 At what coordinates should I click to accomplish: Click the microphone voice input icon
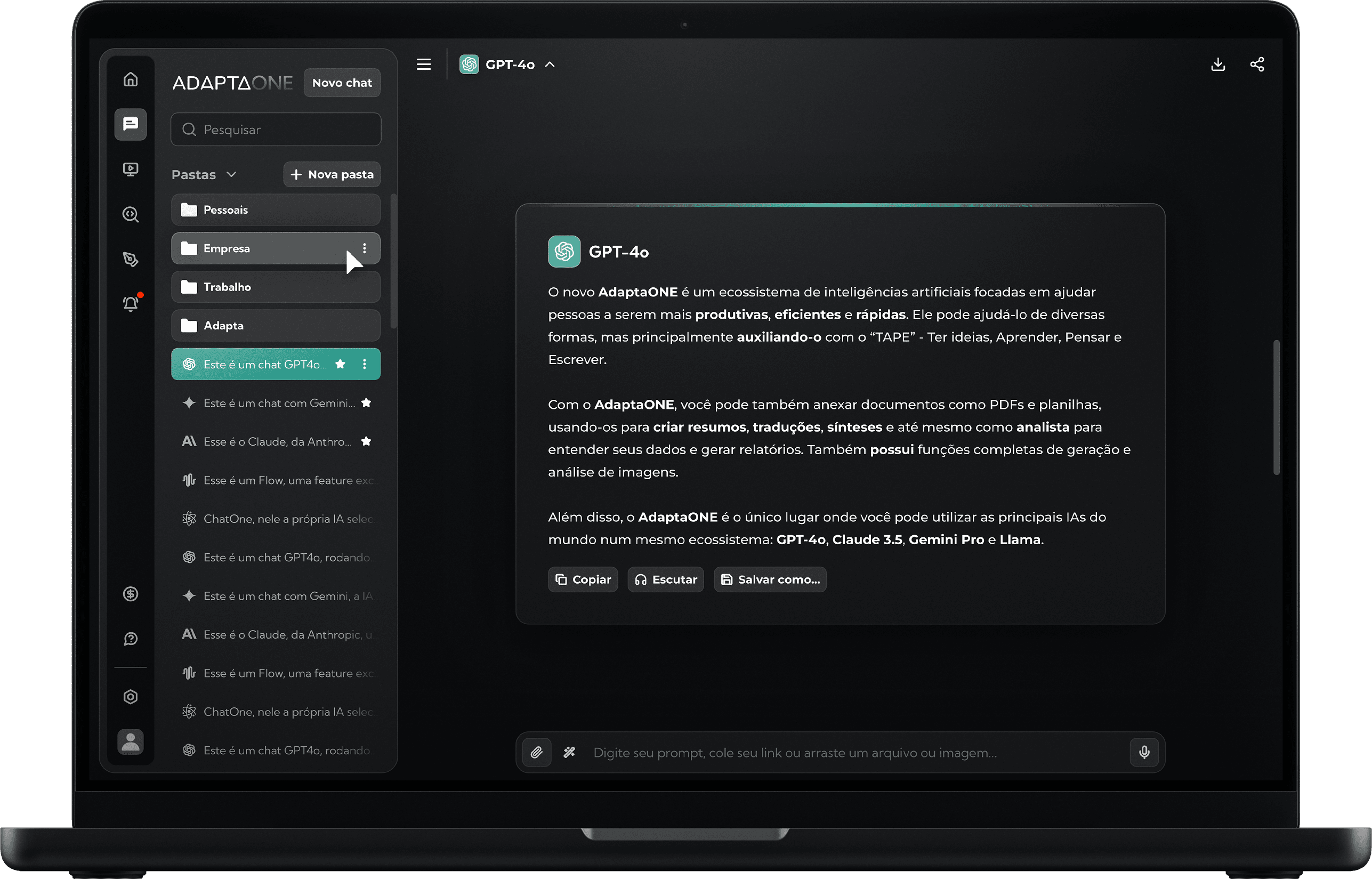pyautogui.click(x=1144, y=752)
